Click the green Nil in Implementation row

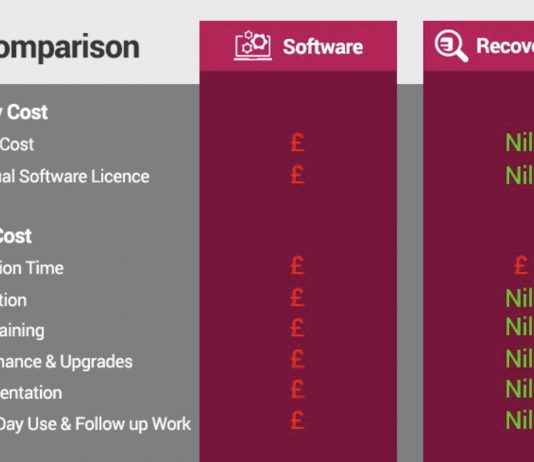[519, 389]
